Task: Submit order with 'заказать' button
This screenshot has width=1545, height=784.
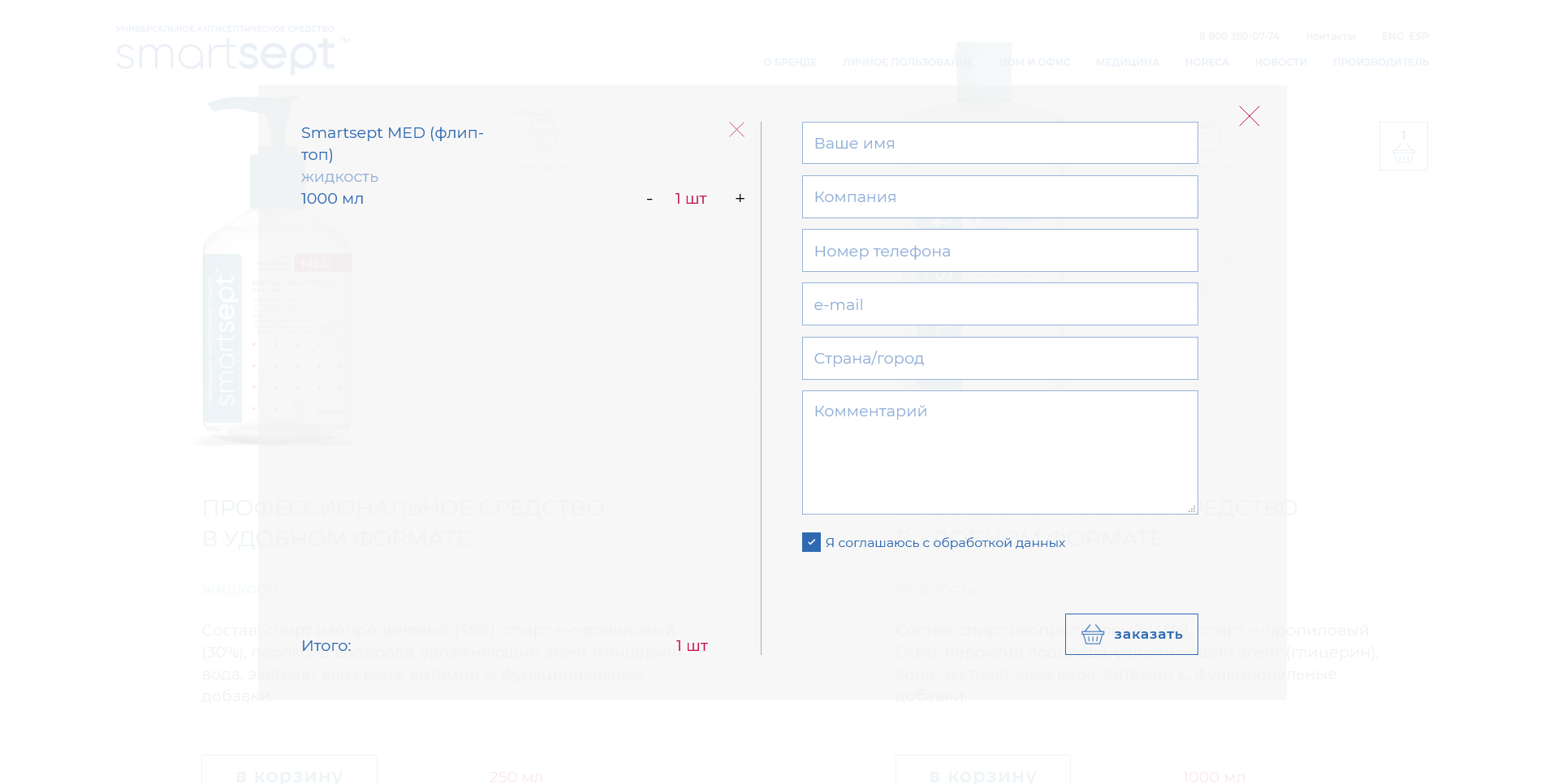Action: click(1131, 634)
